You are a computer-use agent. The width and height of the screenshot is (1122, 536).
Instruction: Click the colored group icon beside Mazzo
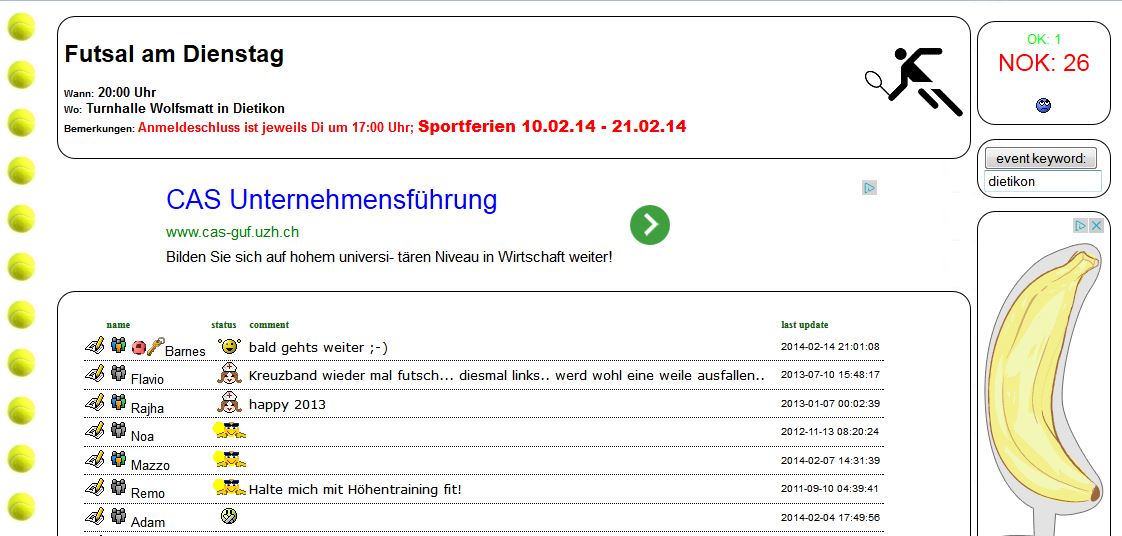click(x=118, y=459)
